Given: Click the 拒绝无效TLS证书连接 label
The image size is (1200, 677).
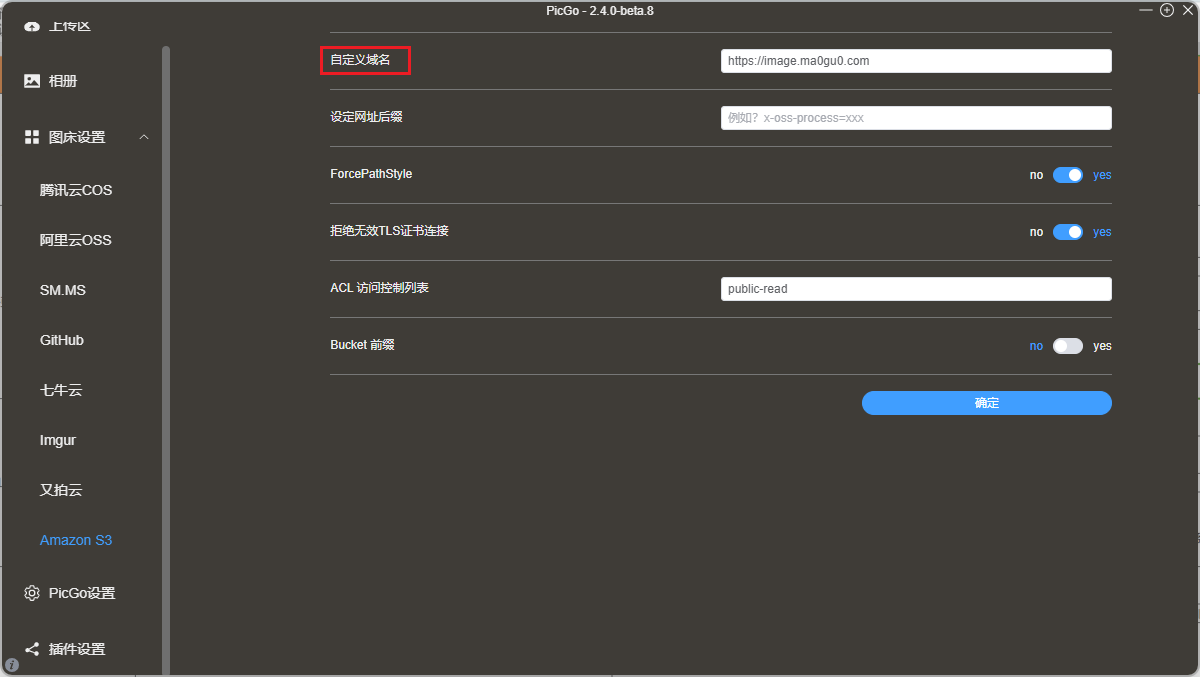Looking at the screenshot, I should (x=389, y=231).
